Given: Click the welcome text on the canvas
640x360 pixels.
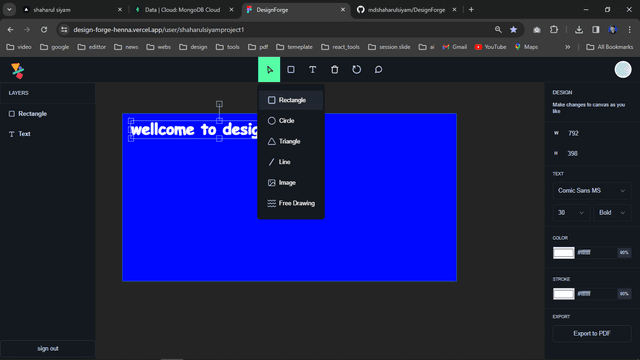Looking at the screenshot, I should pos(194,130).
